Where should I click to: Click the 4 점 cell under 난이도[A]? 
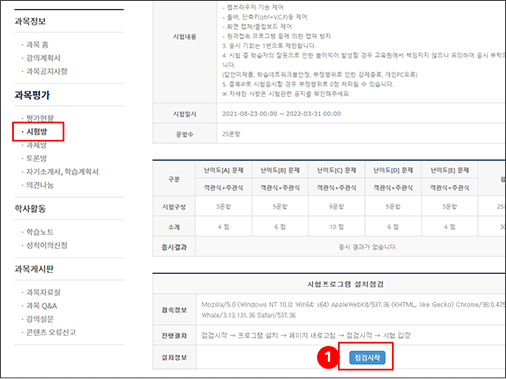[x=224, y=227]
